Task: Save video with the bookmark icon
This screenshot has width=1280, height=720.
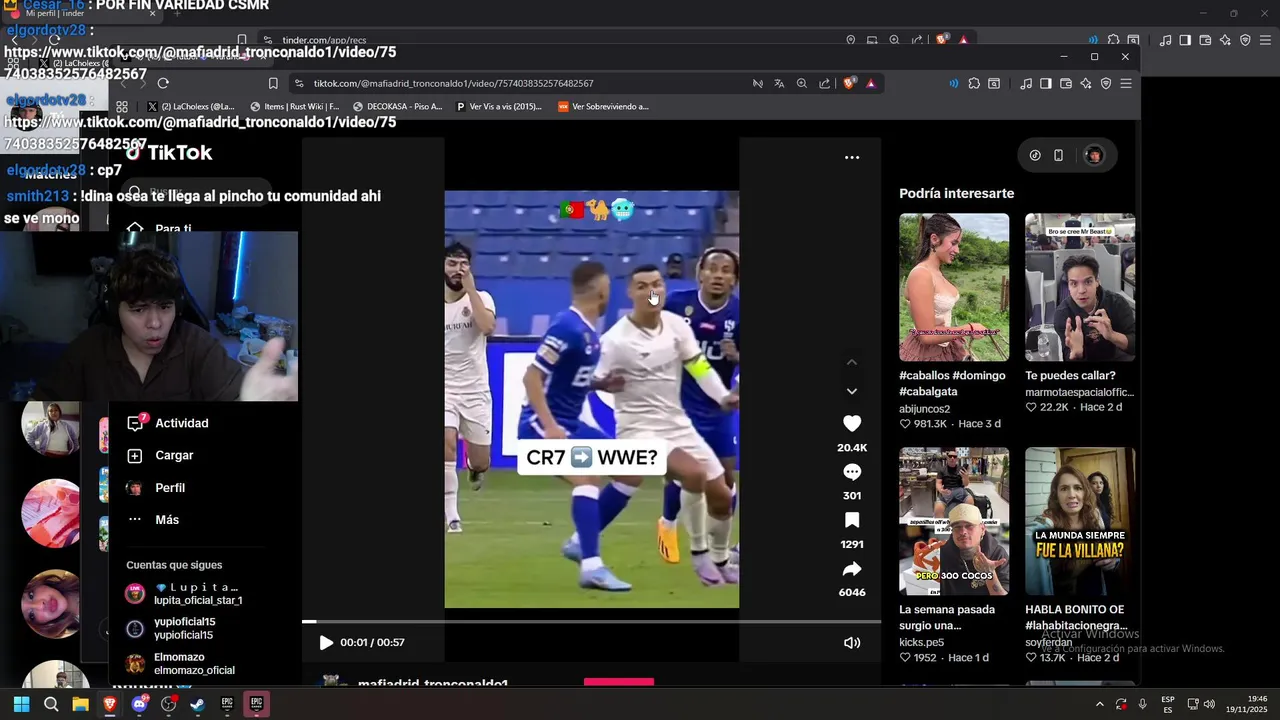Action: pos(851,520)
